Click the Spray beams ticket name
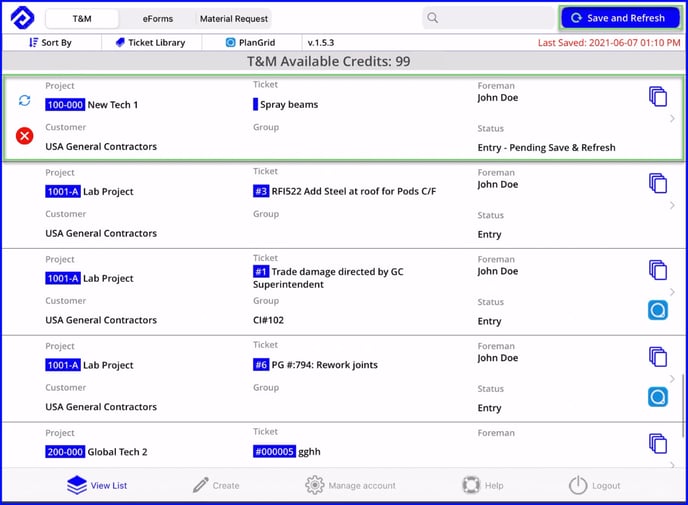688x505 pixels. point(289,104)
